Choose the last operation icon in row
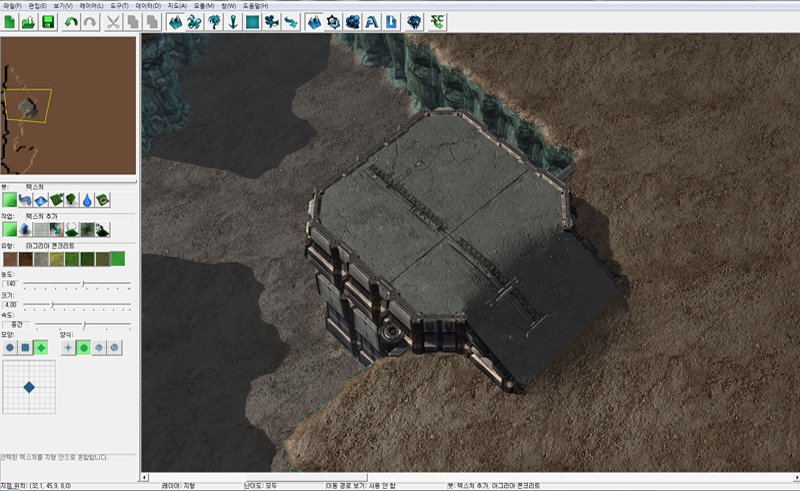The width and height of the screenshot is (800, 491). coord(103,230)
